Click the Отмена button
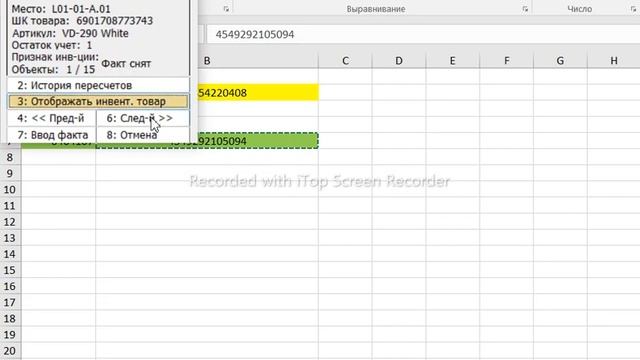This screenshot has height=360, width=640. (x=143, y=135)
